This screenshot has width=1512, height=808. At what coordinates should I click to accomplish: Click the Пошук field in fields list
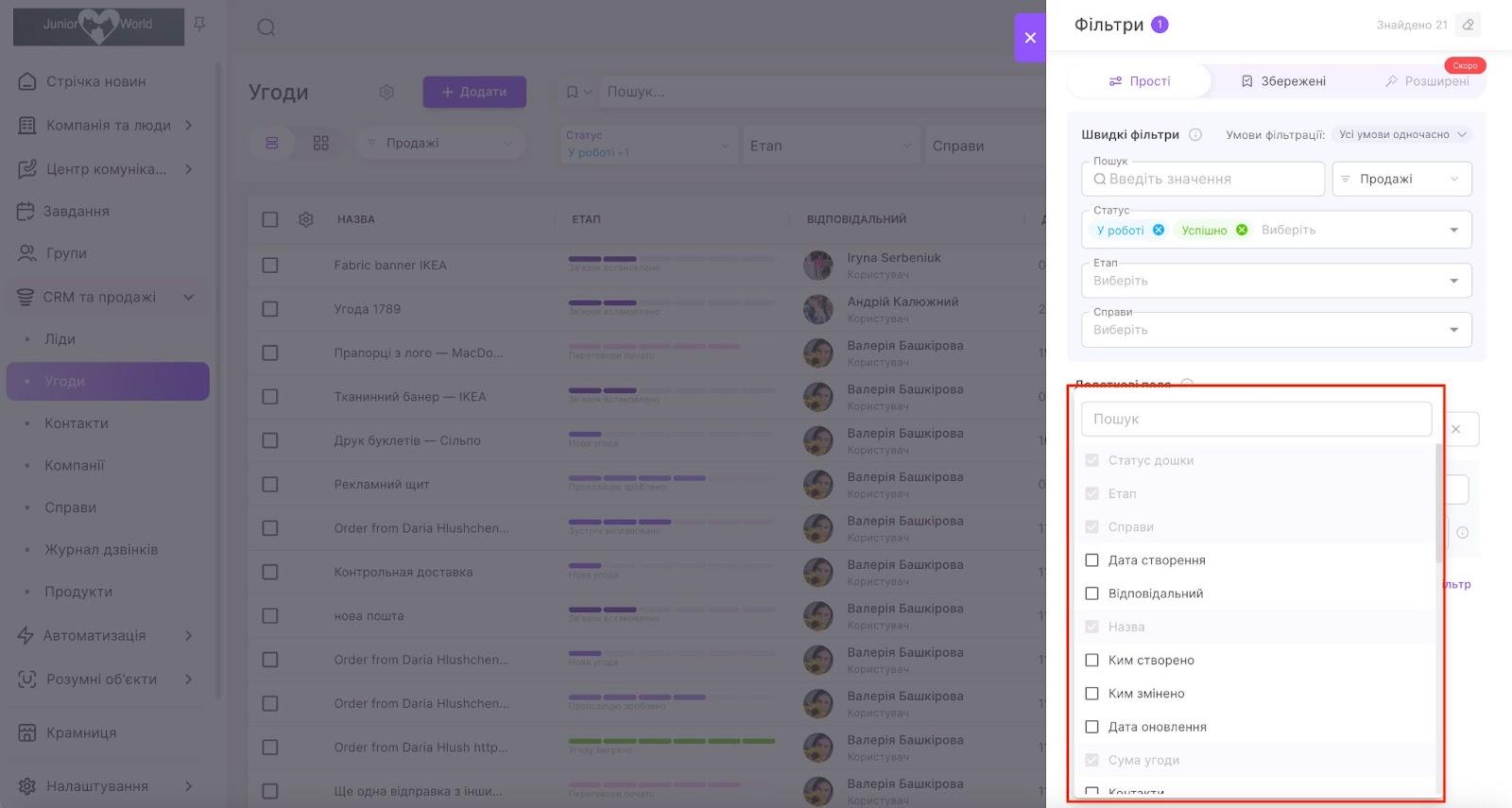tap(1256, 419)
